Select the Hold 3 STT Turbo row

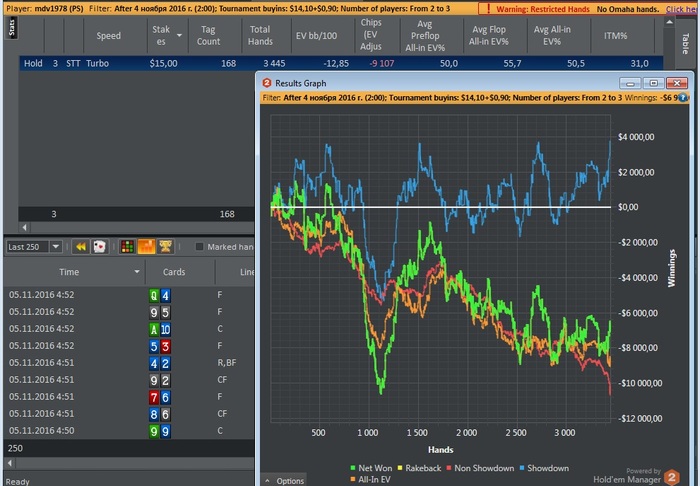click(x=341, y=63)
